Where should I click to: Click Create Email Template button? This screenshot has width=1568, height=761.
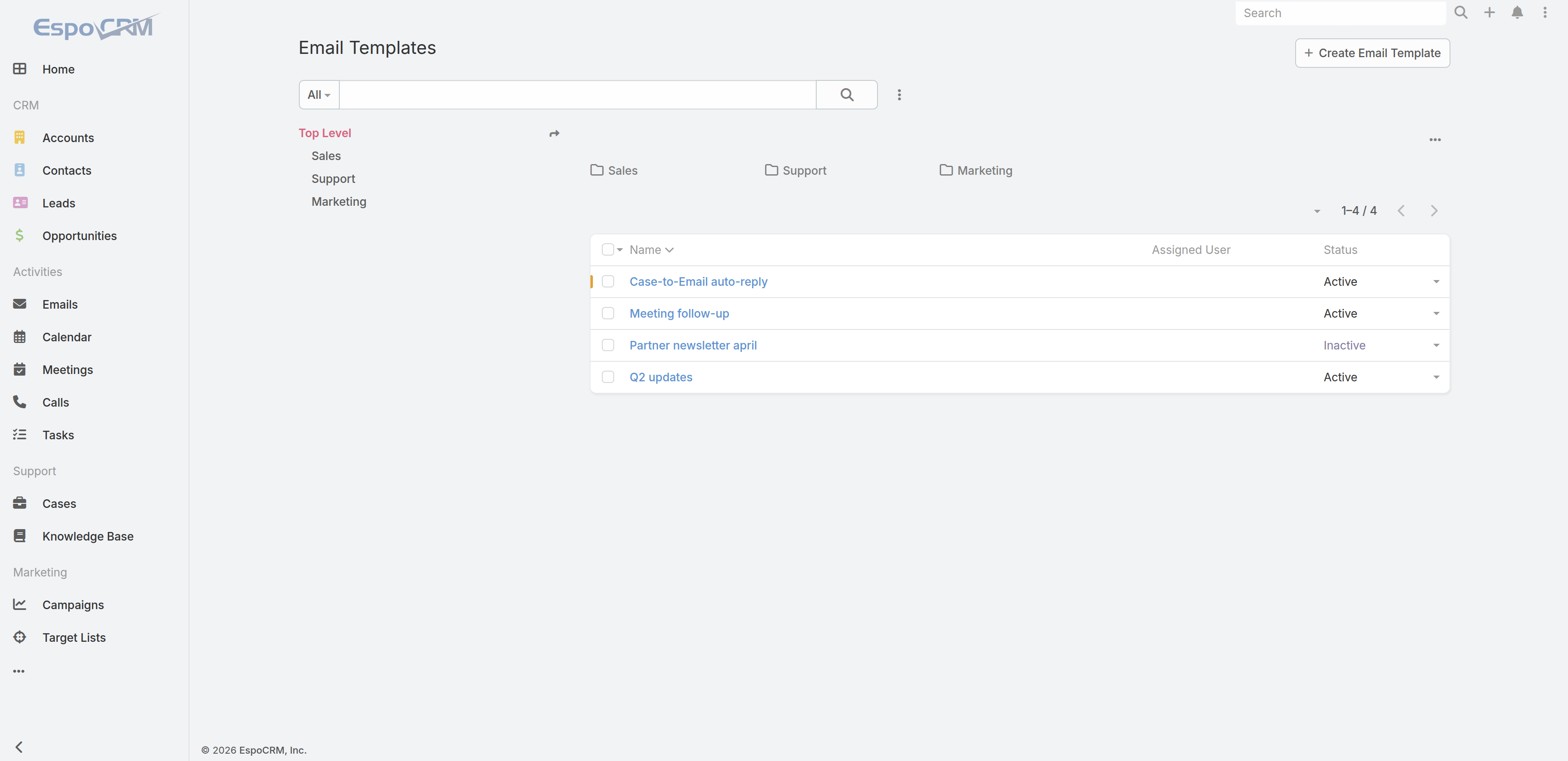[1372, 53]
